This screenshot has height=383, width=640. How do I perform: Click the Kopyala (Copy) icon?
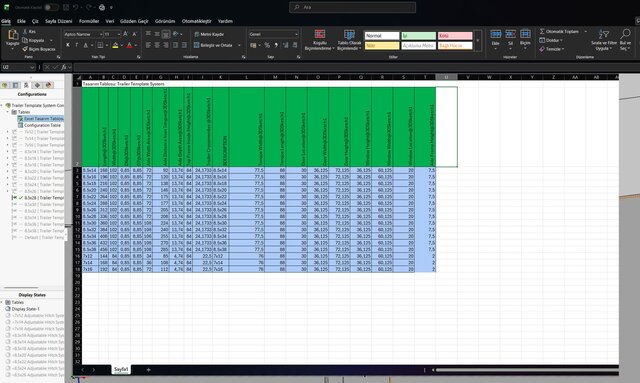click(x=25, y=40)
